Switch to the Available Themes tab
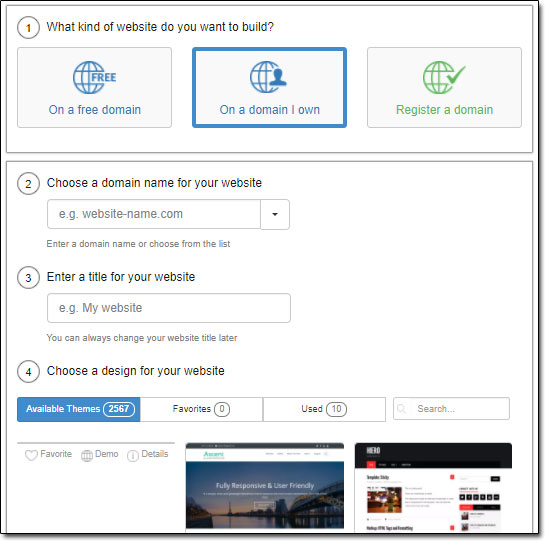Screen dimensions: 545x541 point(79,409)
